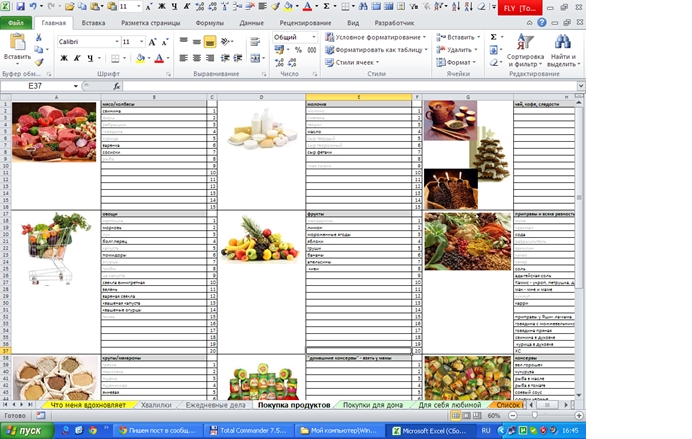Open the Покупки для дома sheet tab
Screen dimensions: 692x439
click(372, 405)
